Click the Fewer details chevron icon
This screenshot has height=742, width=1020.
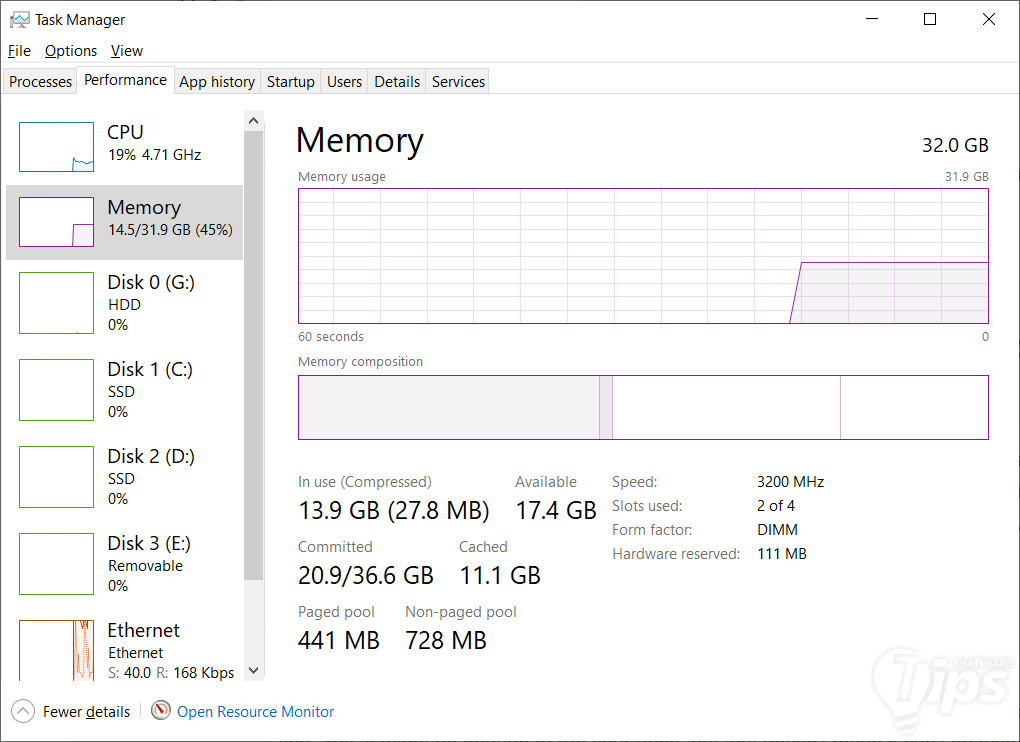click(x=23, y=712)
